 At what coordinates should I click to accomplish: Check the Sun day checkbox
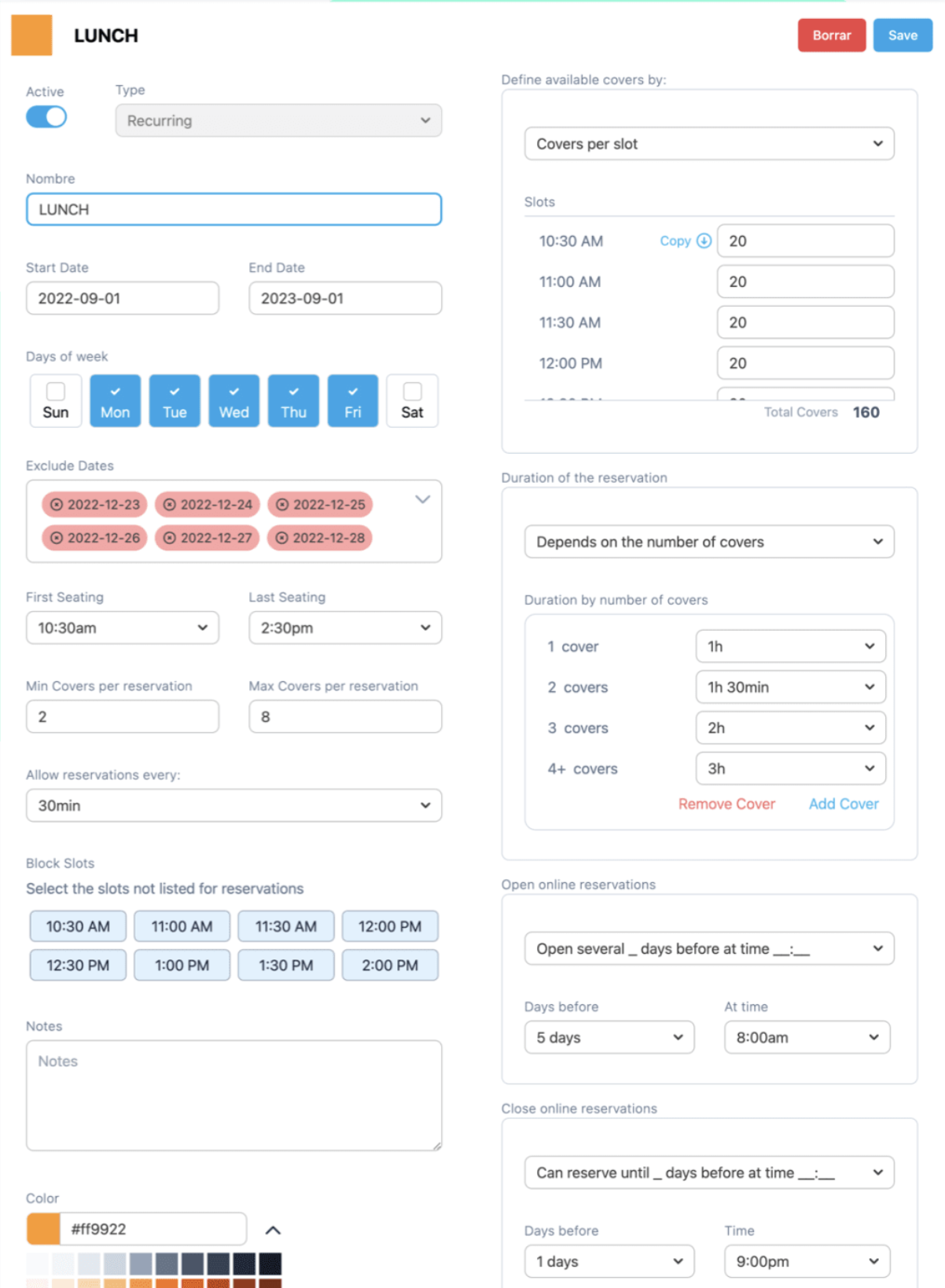click(x=56, y=392)
